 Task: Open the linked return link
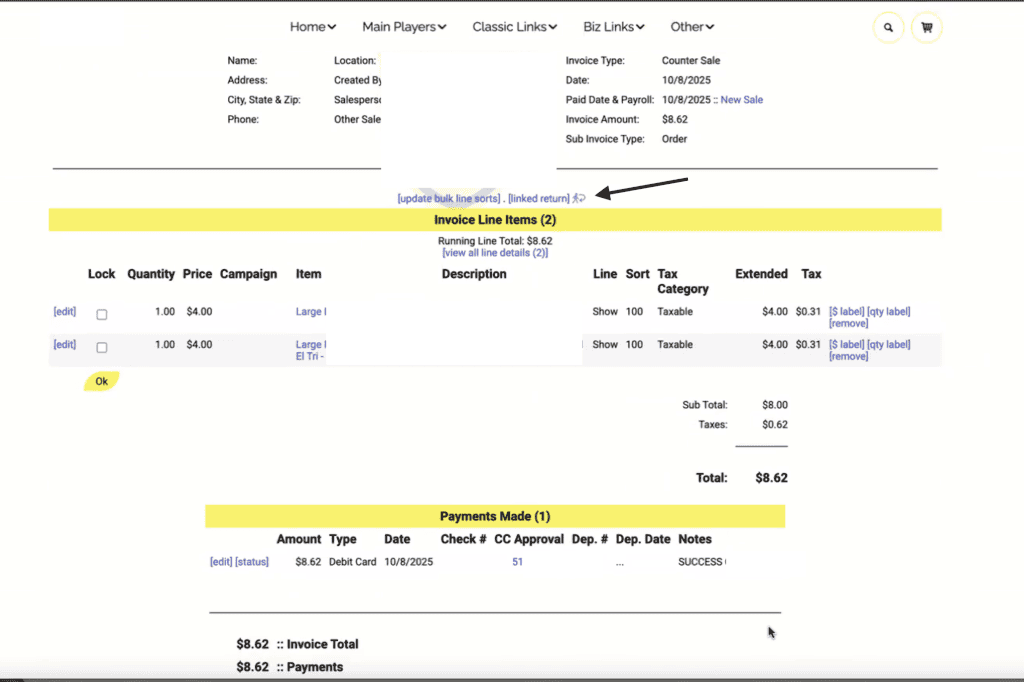(x=539, y=199)
